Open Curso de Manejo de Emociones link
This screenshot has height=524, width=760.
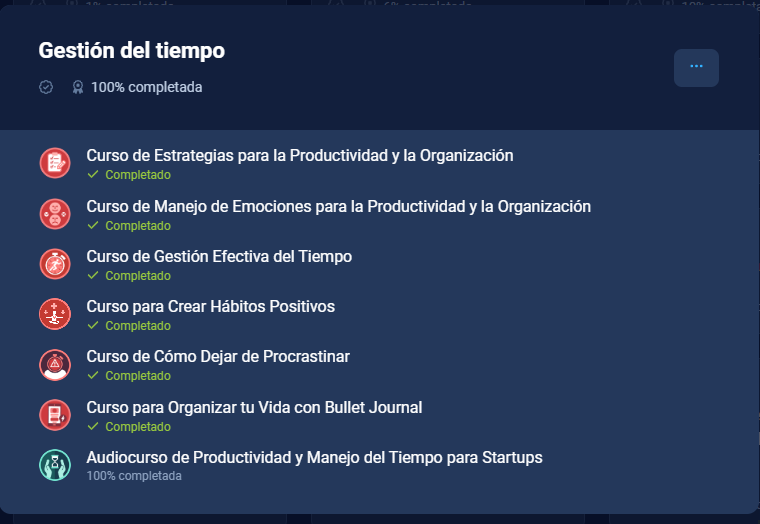pos(338,206)
